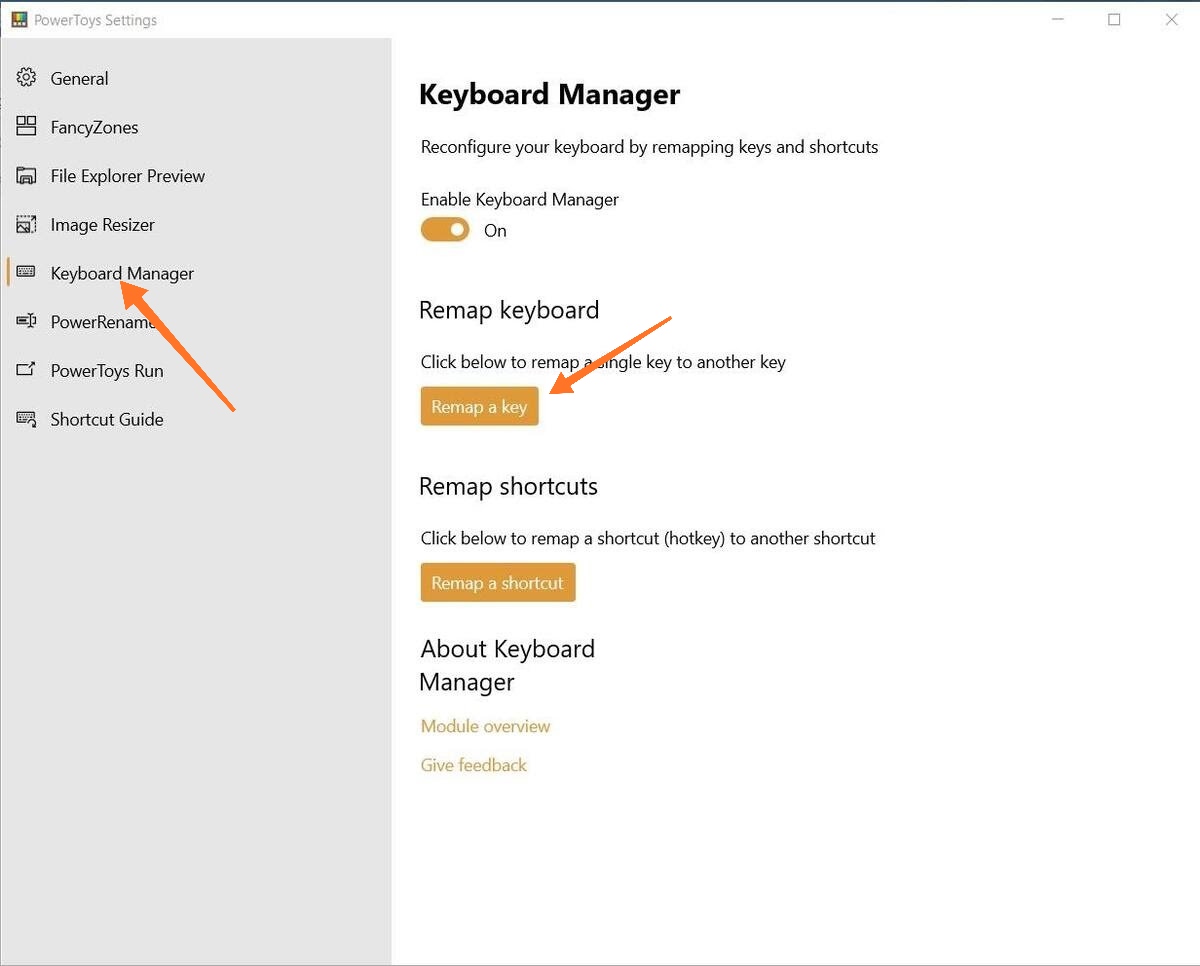
Task: Click the Image Resizer icon
Action: [27, 225]
